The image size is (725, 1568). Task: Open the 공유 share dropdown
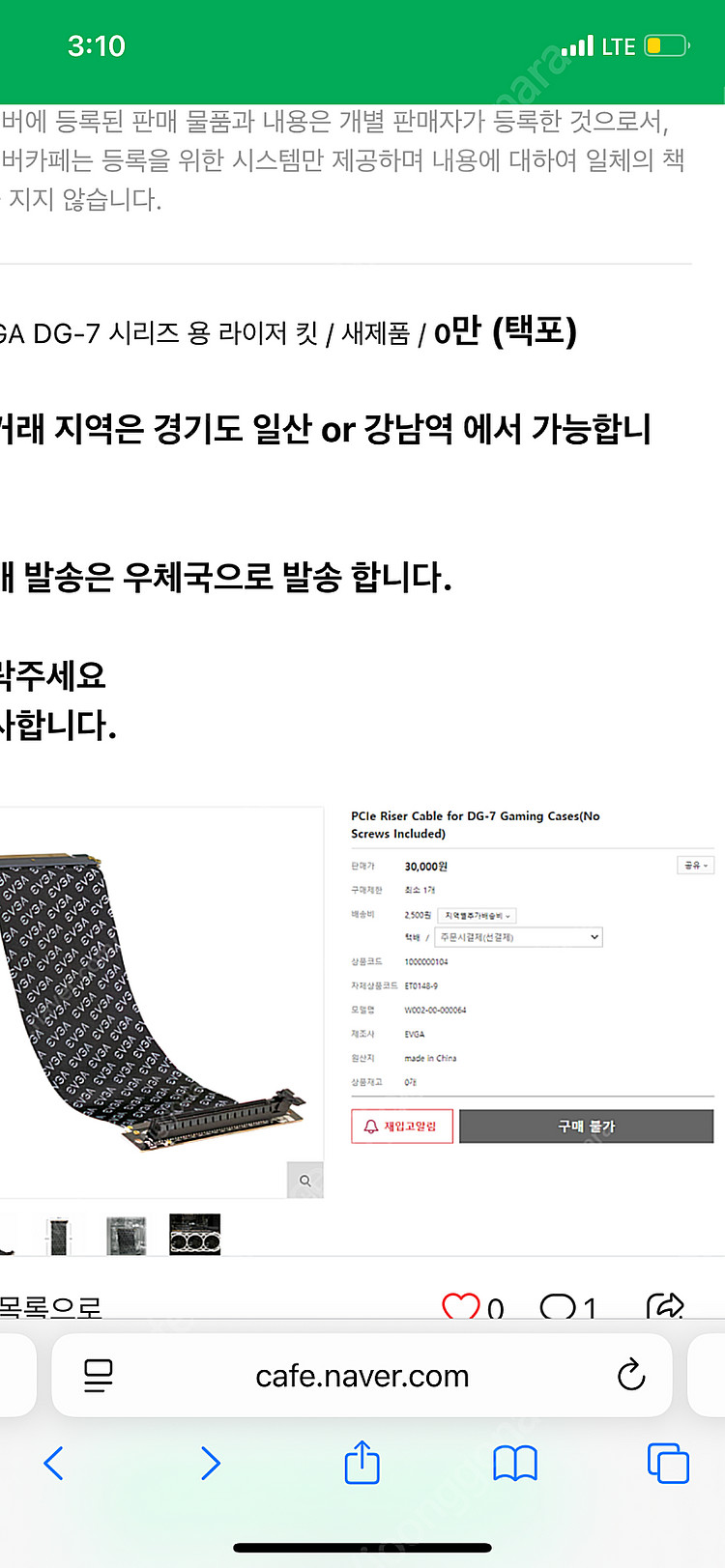tap(695, 865)
